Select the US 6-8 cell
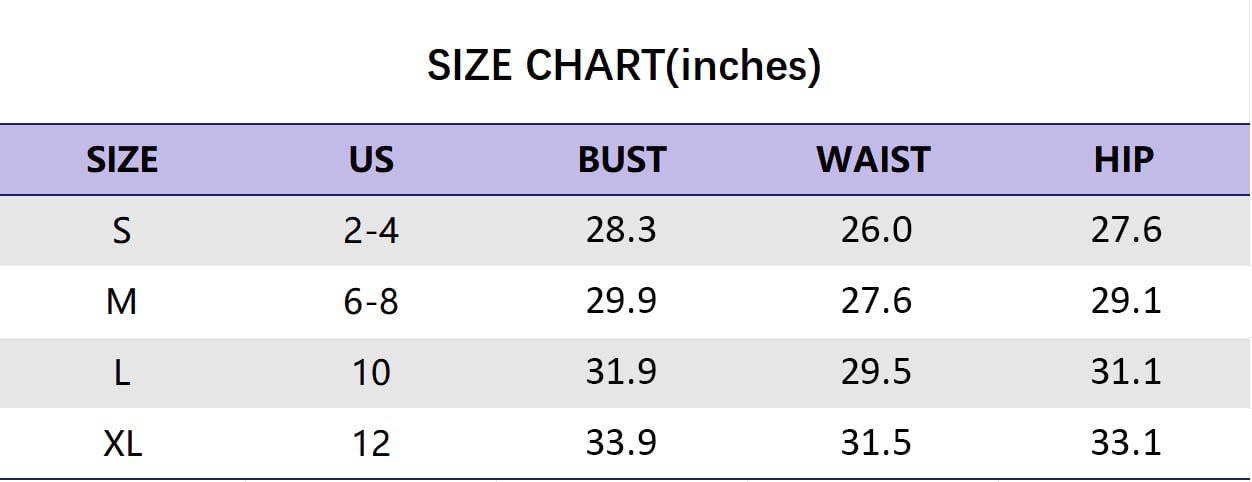Screen dimensions: 1252x482 click(371, 301)
